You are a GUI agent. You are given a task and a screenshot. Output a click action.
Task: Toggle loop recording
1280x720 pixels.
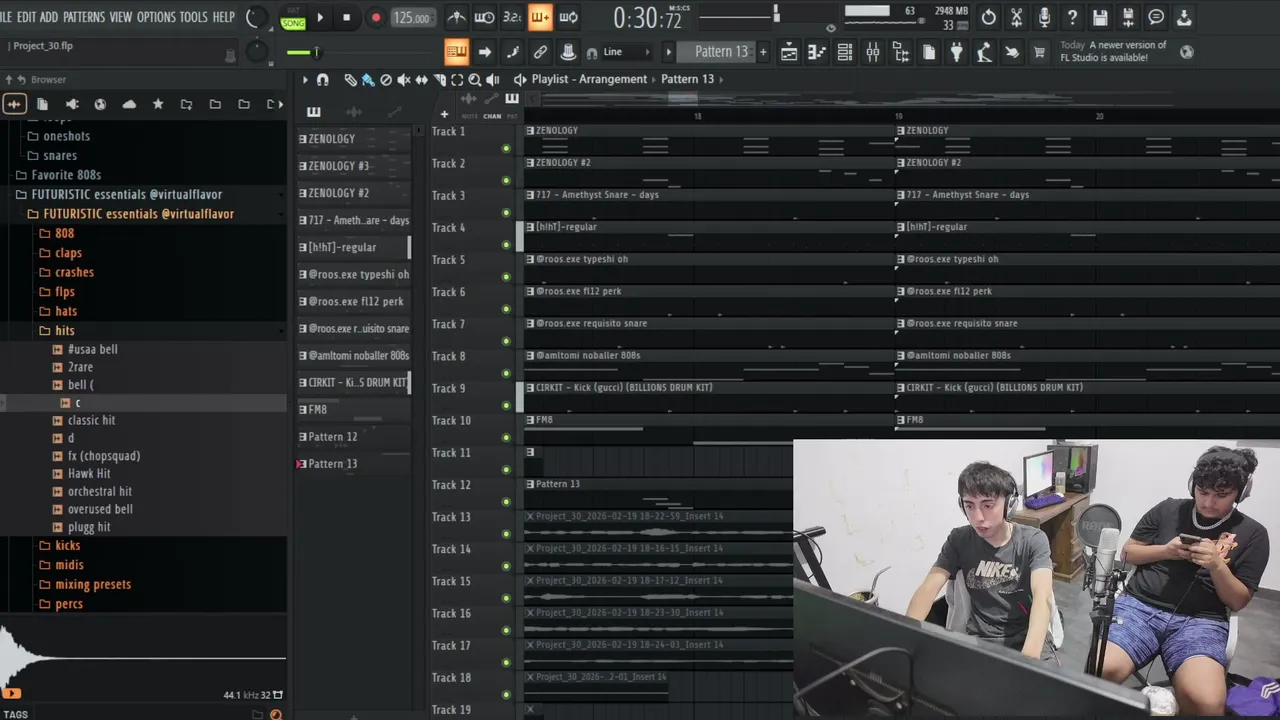pyautogui.click(x=568, y=17)
